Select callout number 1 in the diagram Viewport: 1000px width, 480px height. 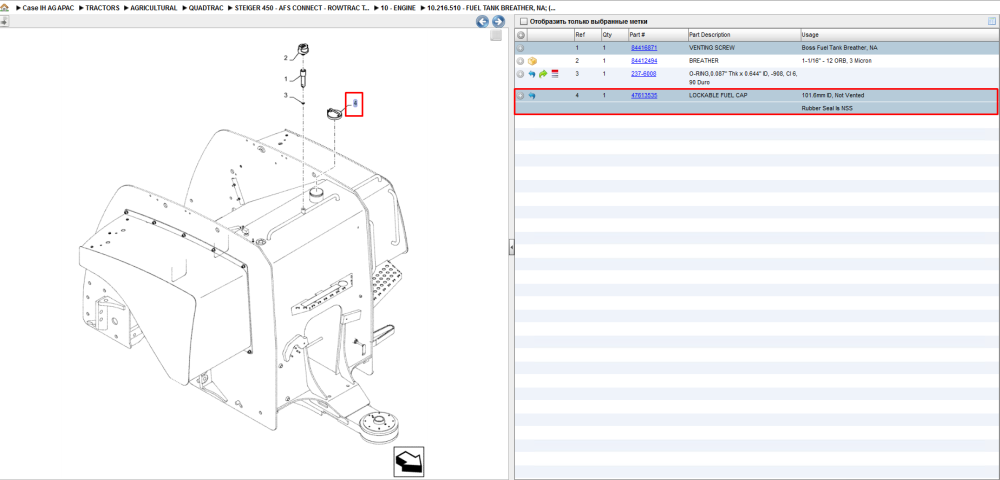coord(286,79)
